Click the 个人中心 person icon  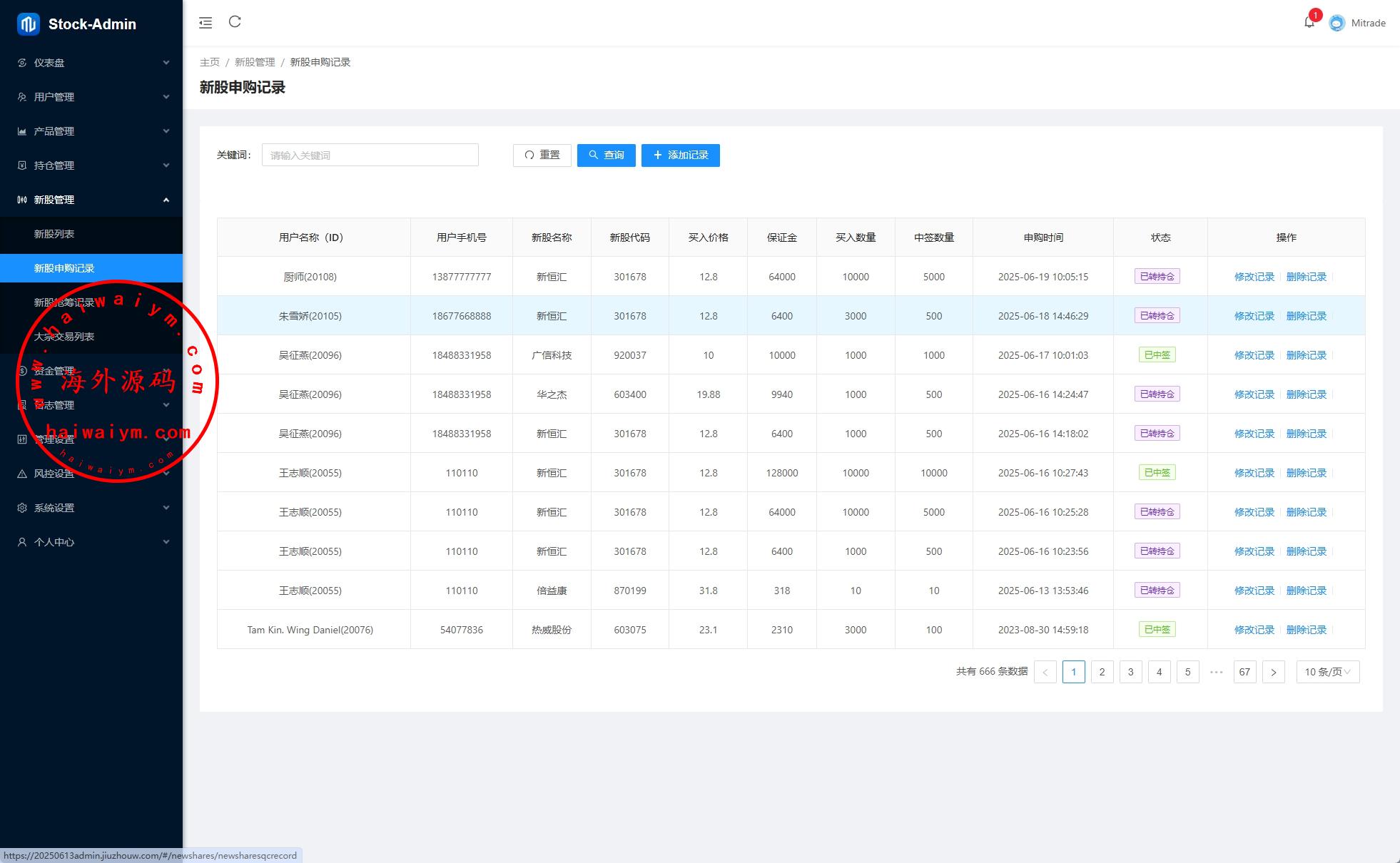coord(22,542)
